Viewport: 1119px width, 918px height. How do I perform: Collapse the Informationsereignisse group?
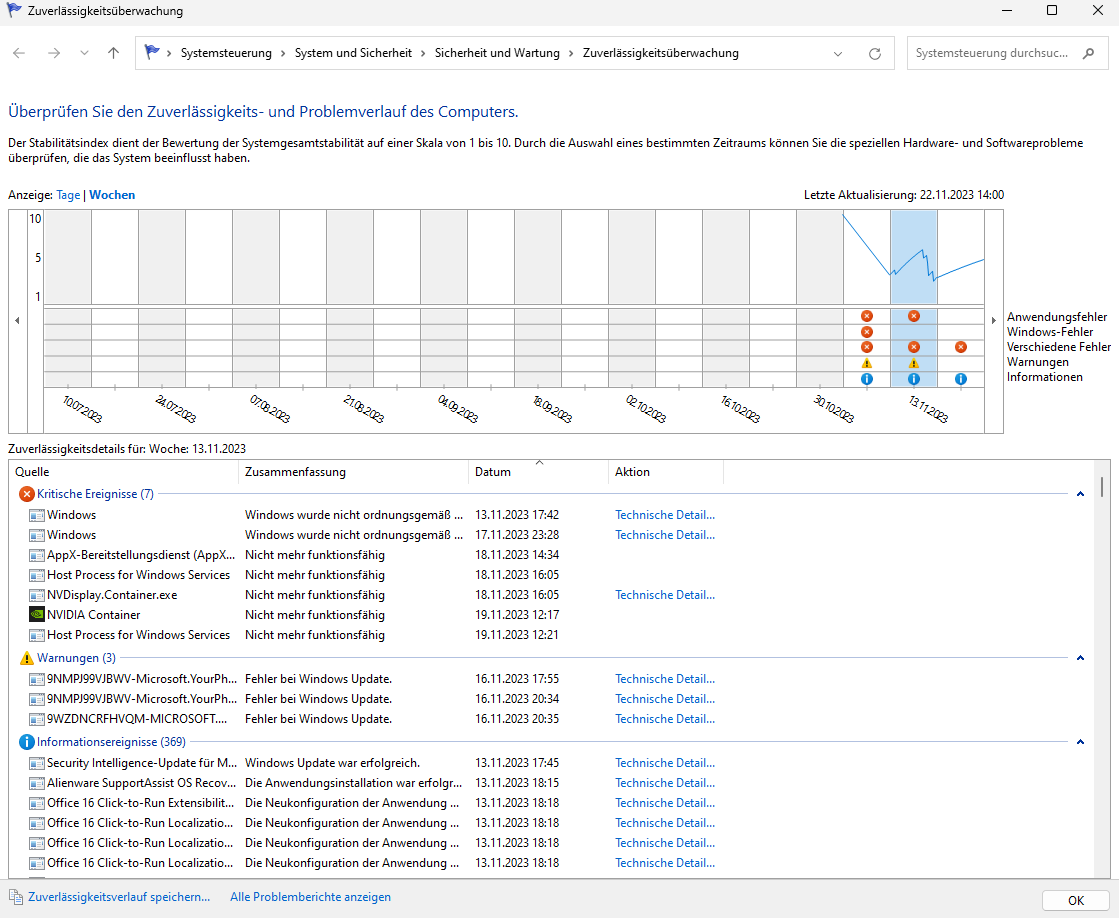coord(1080,742)
